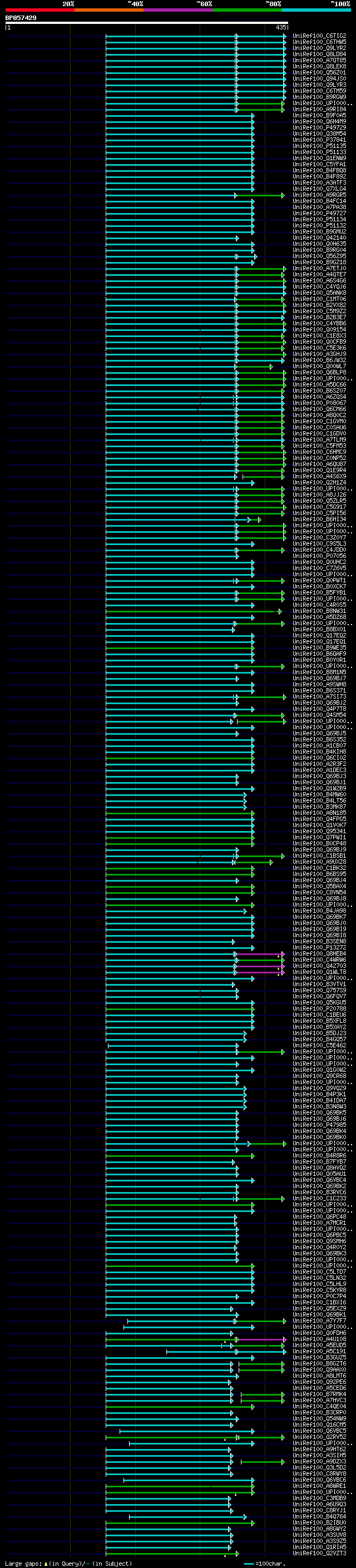Select the label UniRef100_Q56Z01
This screenshot has width=356, height=1568.
319,72
